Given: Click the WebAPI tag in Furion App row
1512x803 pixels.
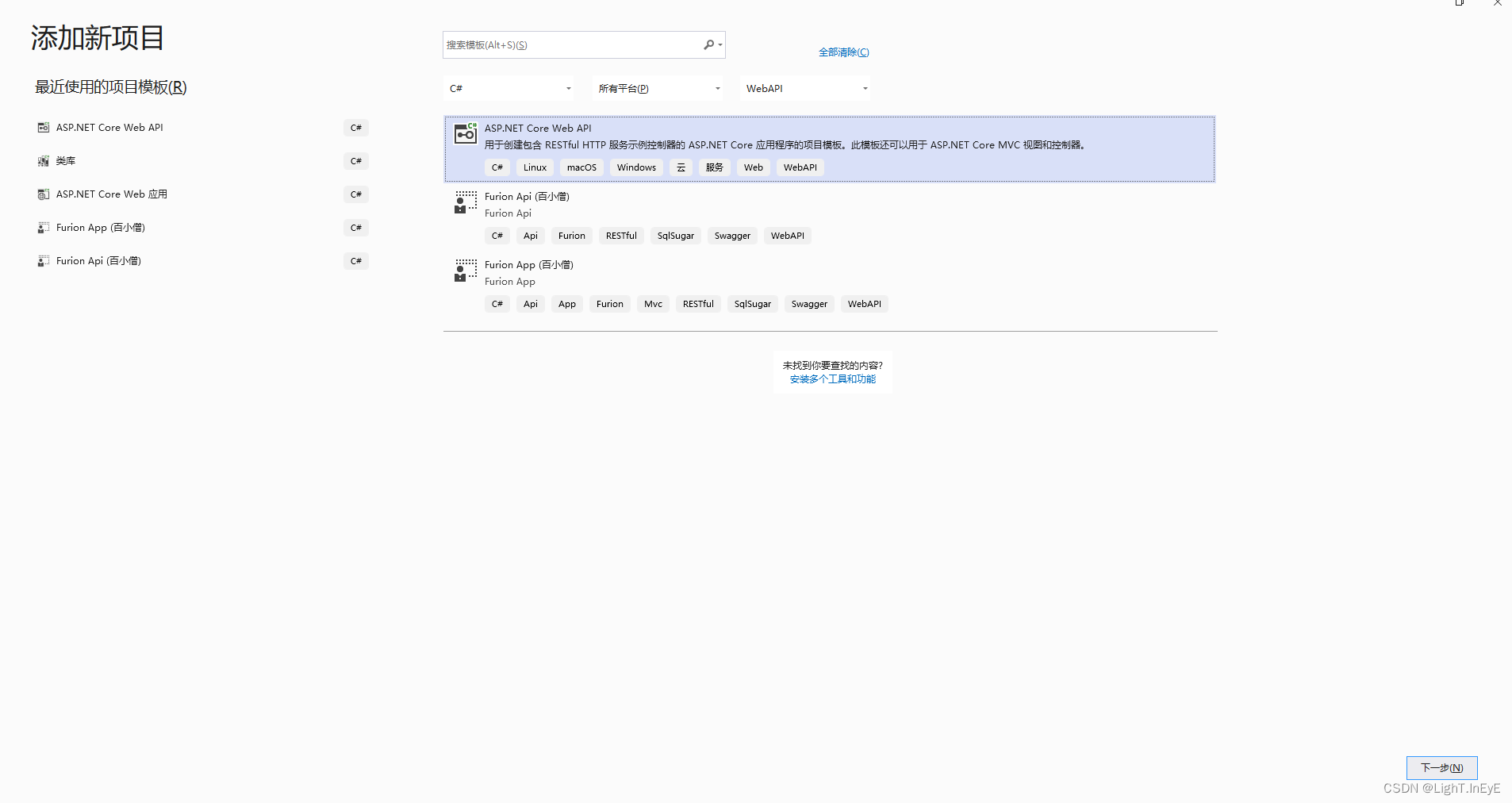Looking at the screenshot, I should [865, 304].
